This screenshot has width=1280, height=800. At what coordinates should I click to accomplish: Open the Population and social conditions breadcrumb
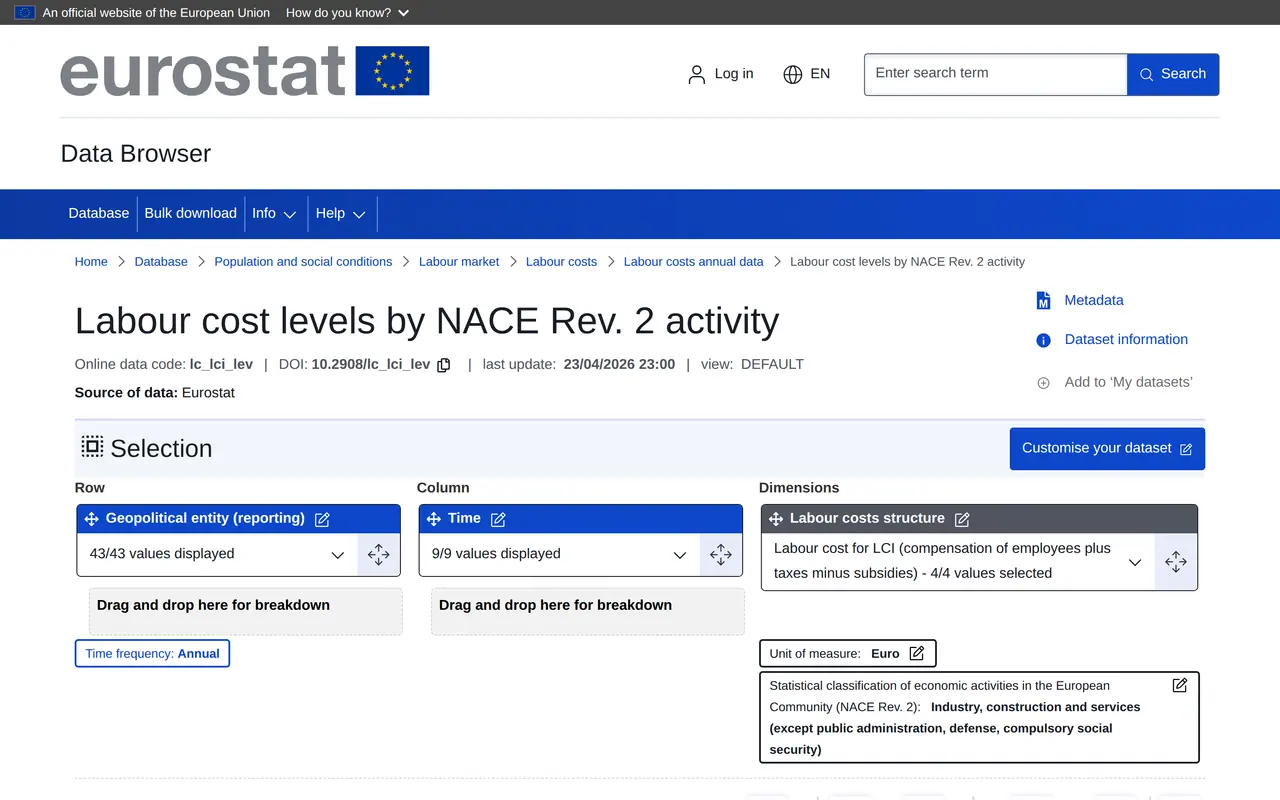point(303,262)
